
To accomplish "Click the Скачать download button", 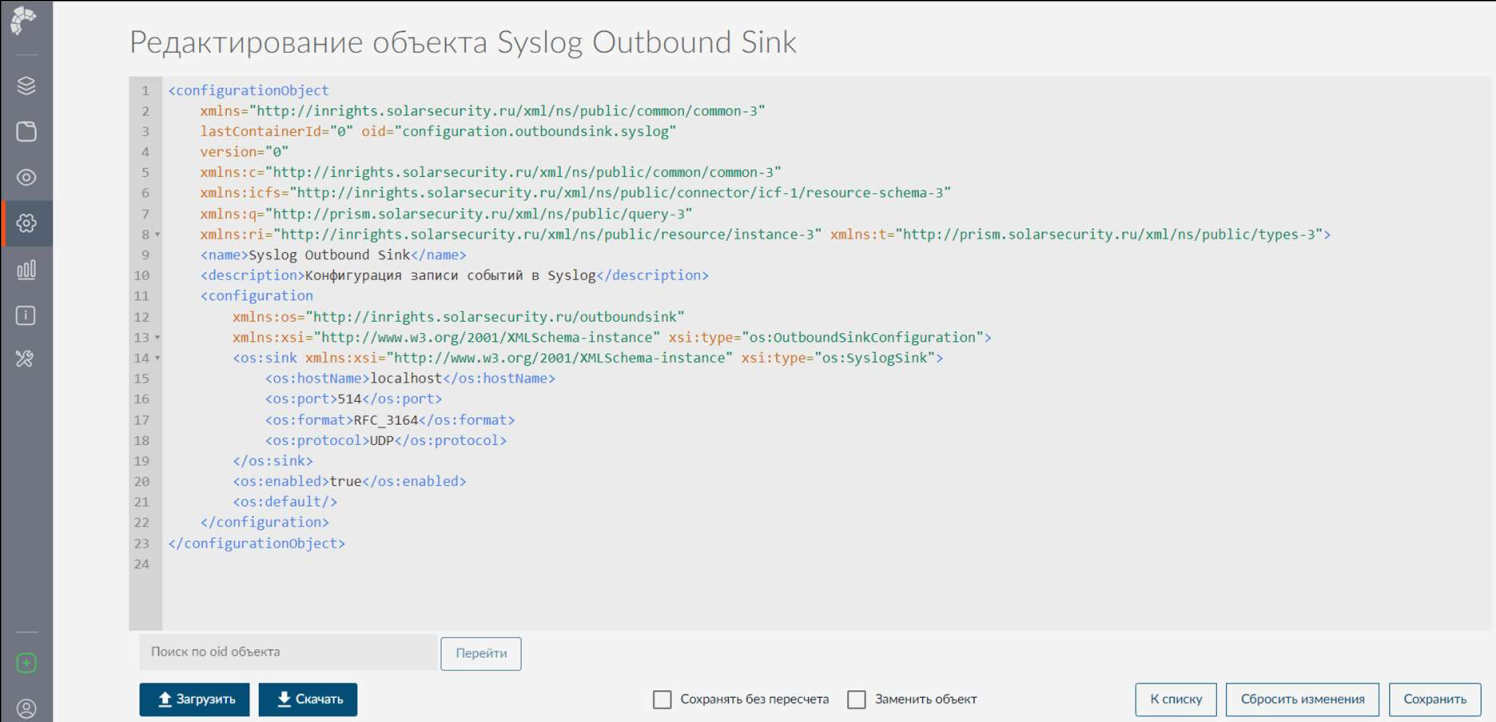I will click(x=307, y=699).
